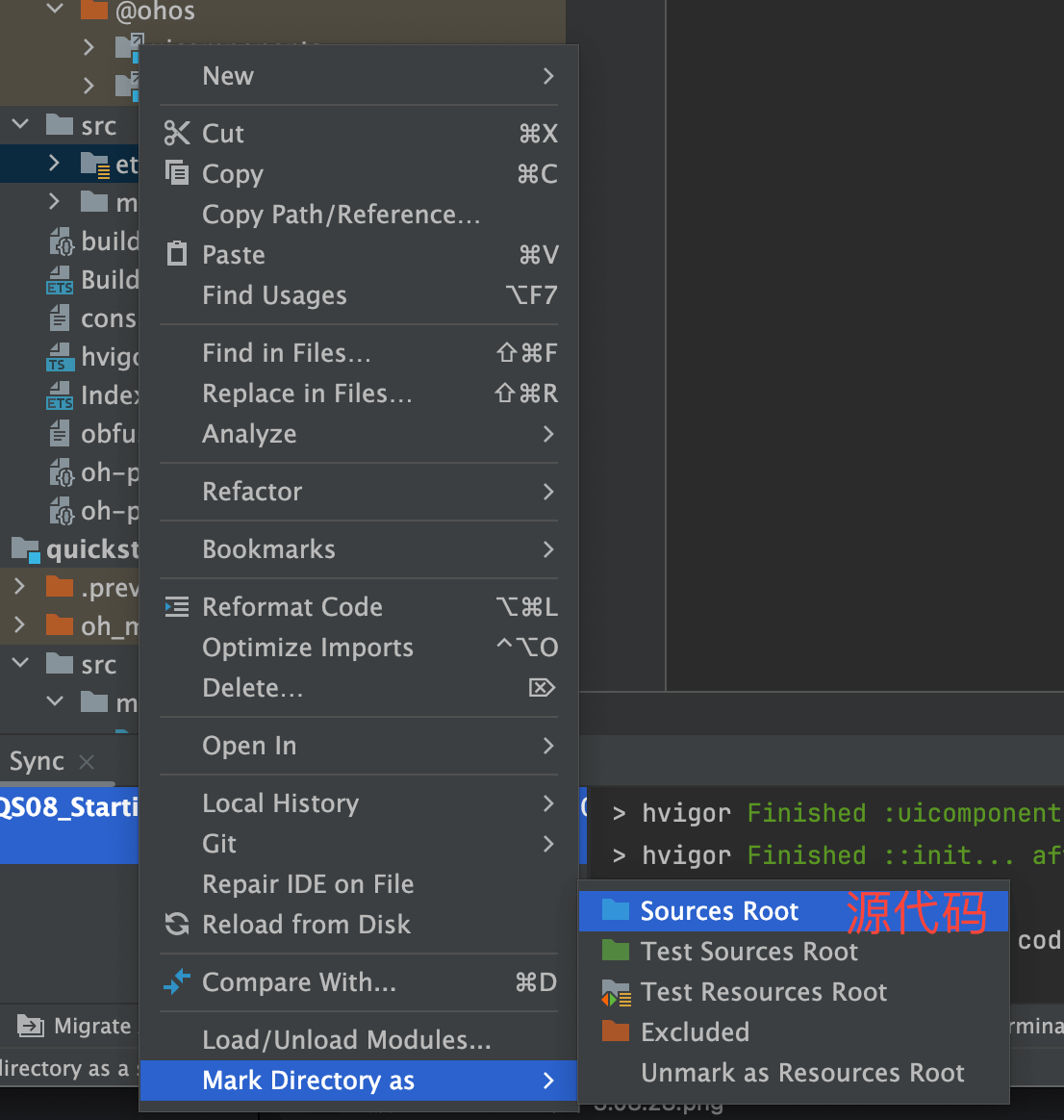The width and height of the screenshot is (1064, 1120).
Task: Select Find in Files menu entry
Action: pos(286,353)
